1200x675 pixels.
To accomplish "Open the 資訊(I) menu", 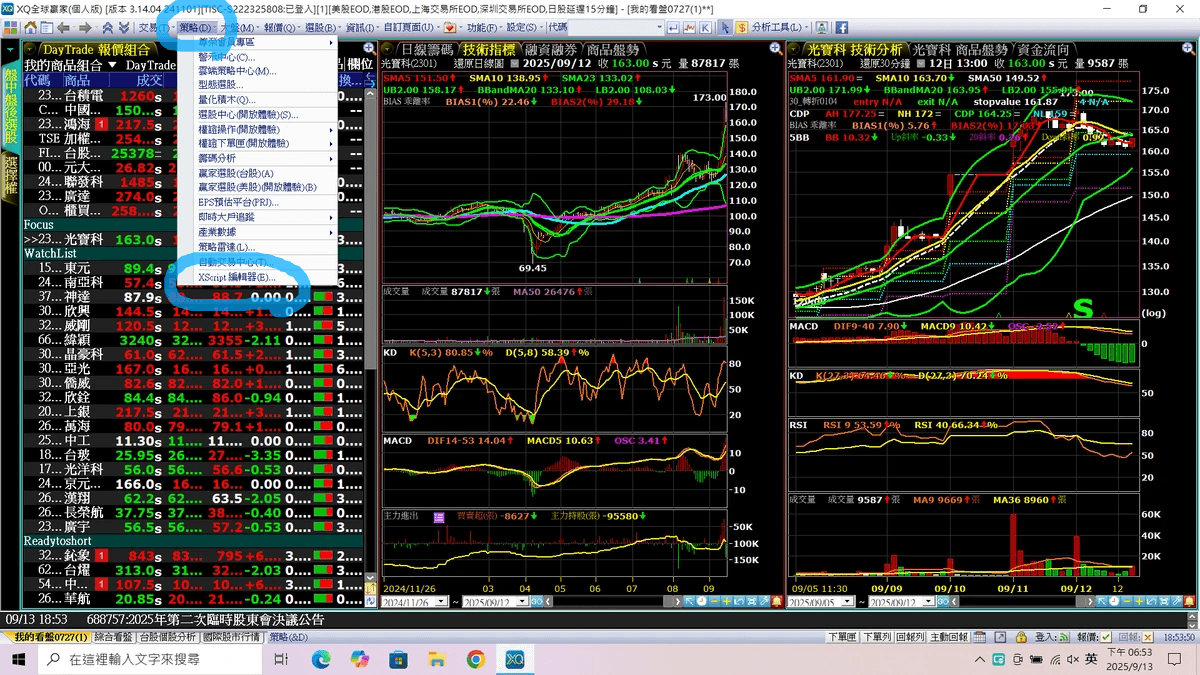I will tap(361, 27).
